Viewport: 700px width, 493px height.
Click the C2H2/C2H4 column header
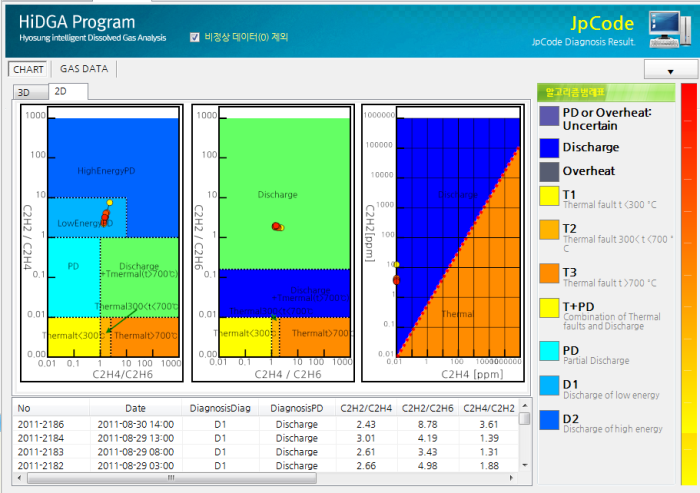point(366,408)
